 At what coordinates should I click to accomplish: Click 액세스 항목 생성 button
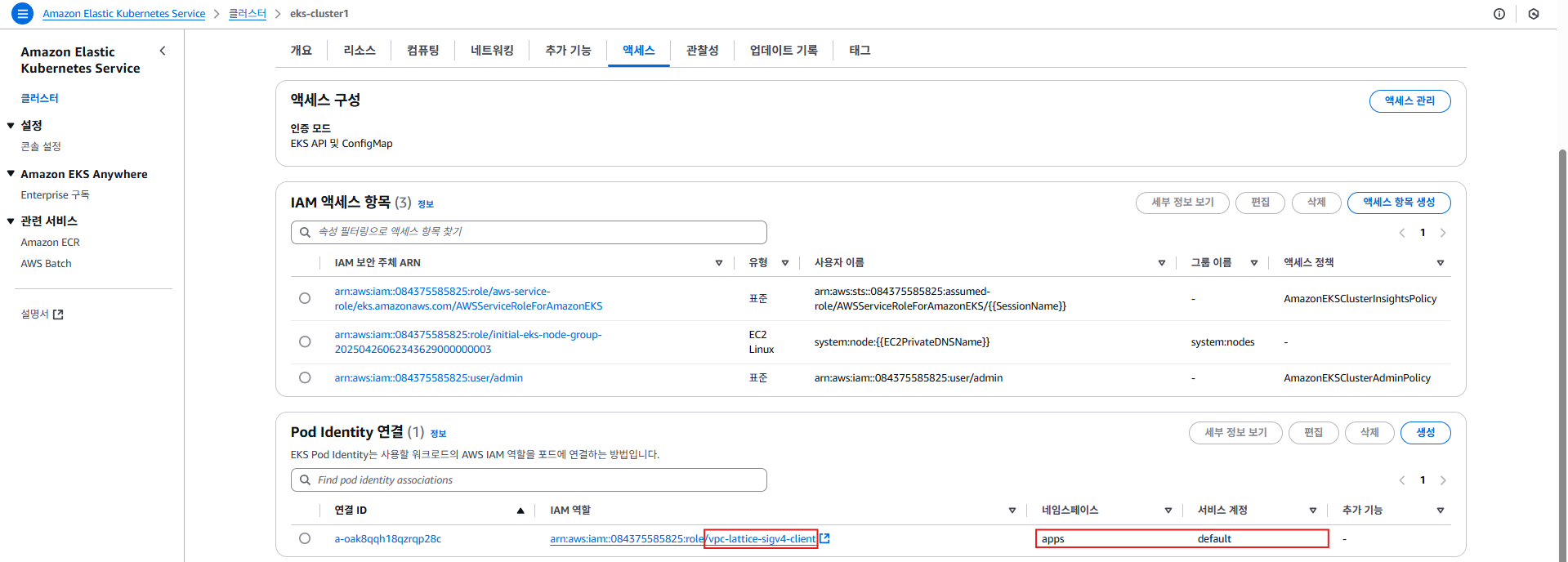pyautogui.click(x=1399, y=203)
